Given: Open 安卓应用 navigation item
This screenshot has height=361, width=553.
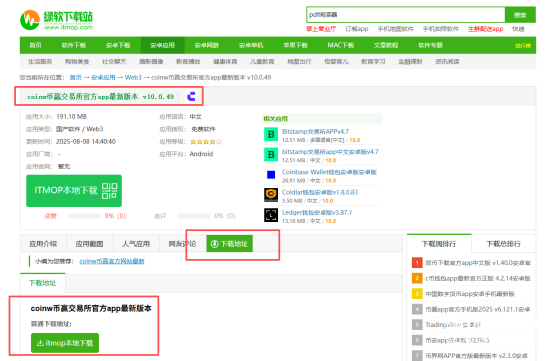Looking at the screenshot, I should click(x=162, y=45).
